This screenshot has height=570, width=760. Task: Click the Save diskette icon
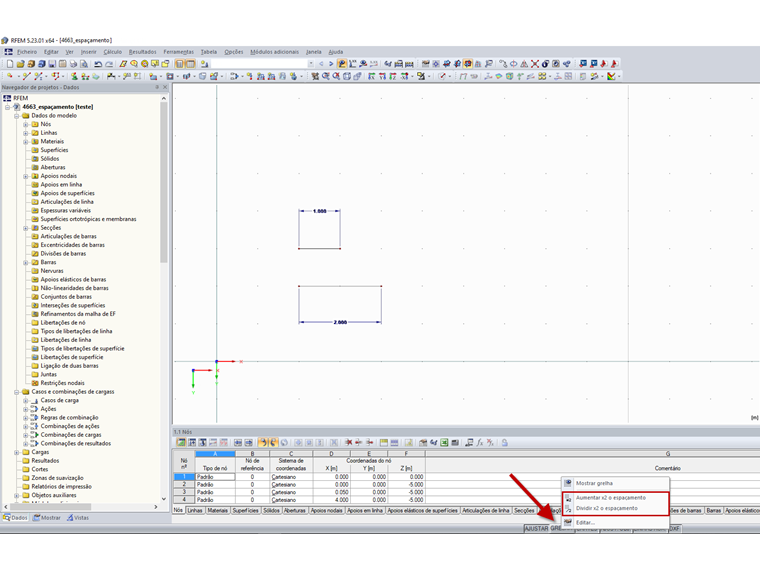(x=52, y=64)
